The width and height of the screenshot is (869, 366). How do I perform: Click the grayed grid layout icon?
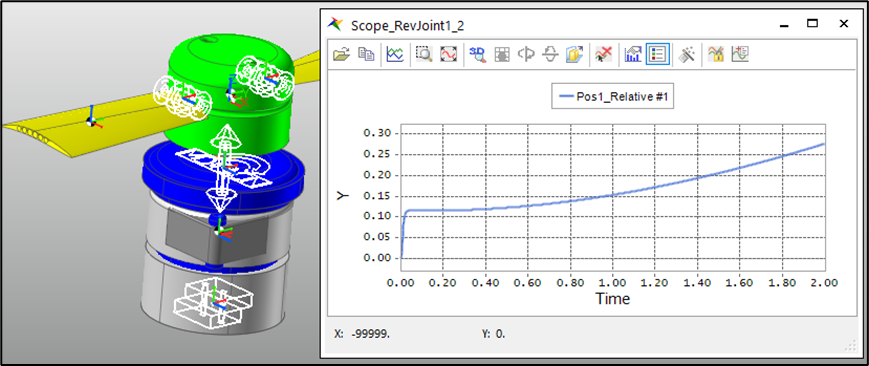coord(502,54)
